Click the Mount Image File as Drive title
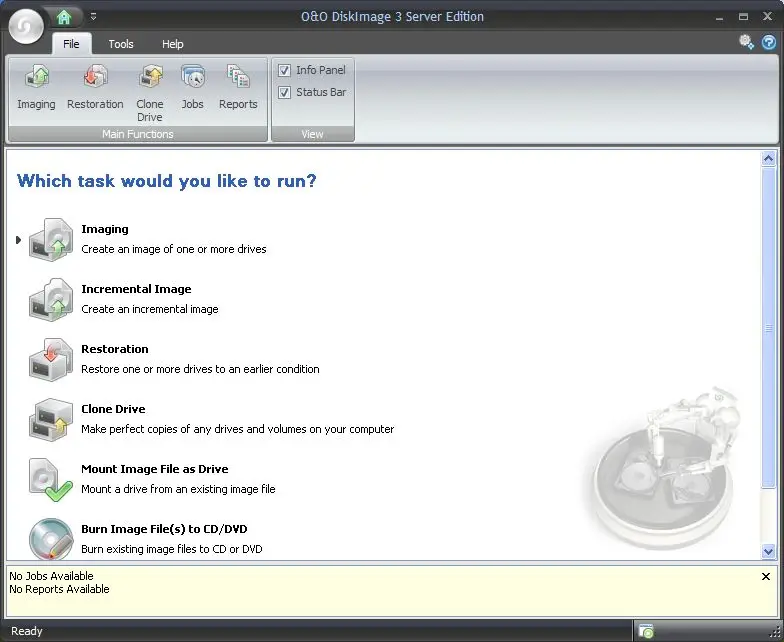The height and width of the screenshot is (642, 784). click(x=155, y=469)
